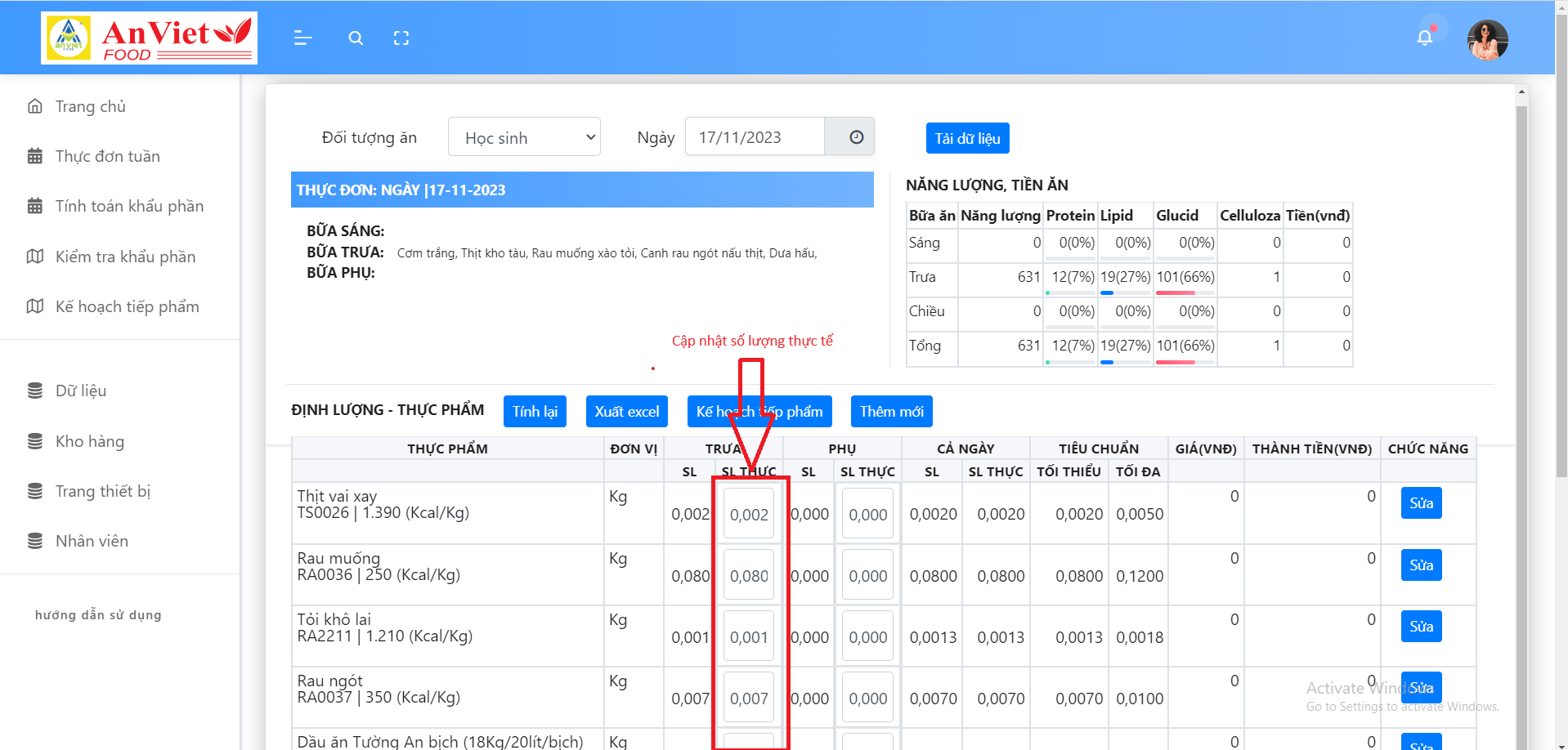Viewport: 1568px width, 750px height.
Task: Click the Thêm mới button
Action: point(891,412)
